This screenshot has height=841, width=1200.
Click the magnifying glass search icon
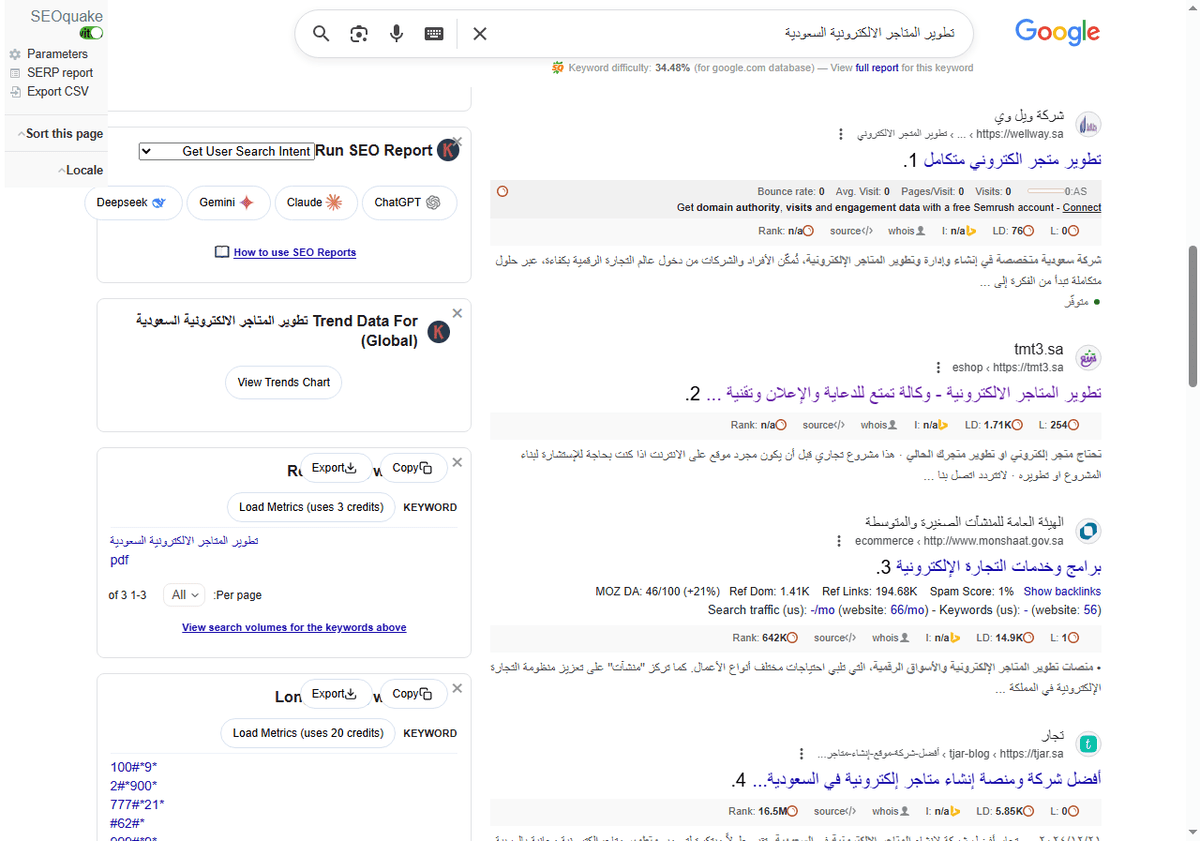tap(321, 33)
